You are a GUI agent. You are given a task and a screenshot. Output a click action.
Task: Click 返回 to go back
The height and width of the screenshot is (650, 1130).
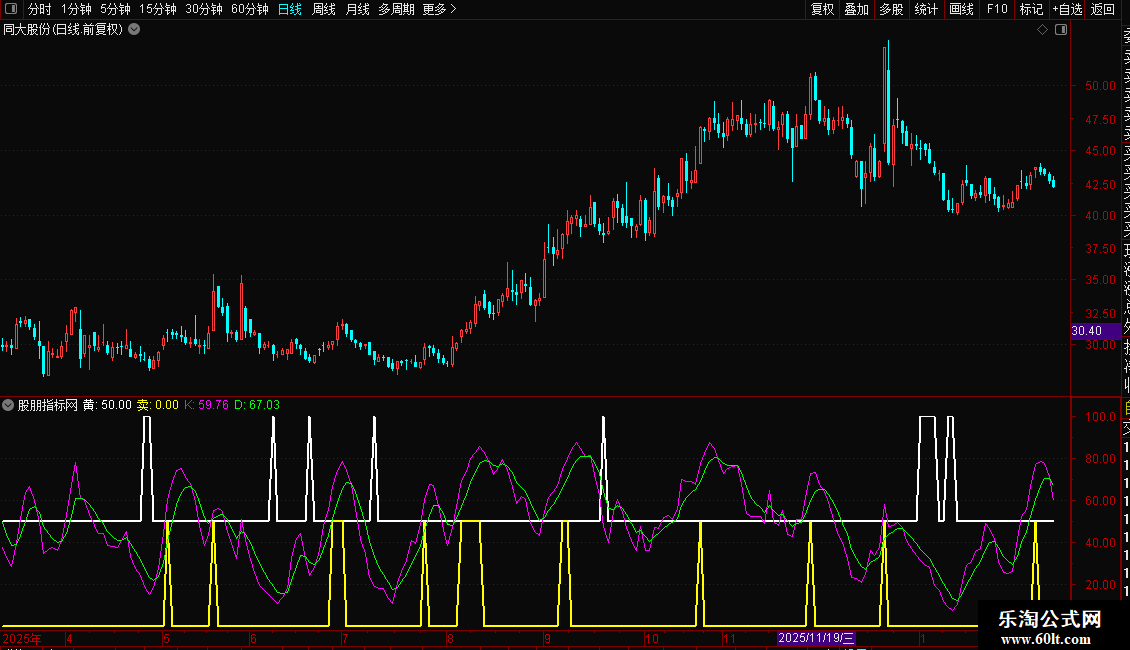[x=1103, y=9]
